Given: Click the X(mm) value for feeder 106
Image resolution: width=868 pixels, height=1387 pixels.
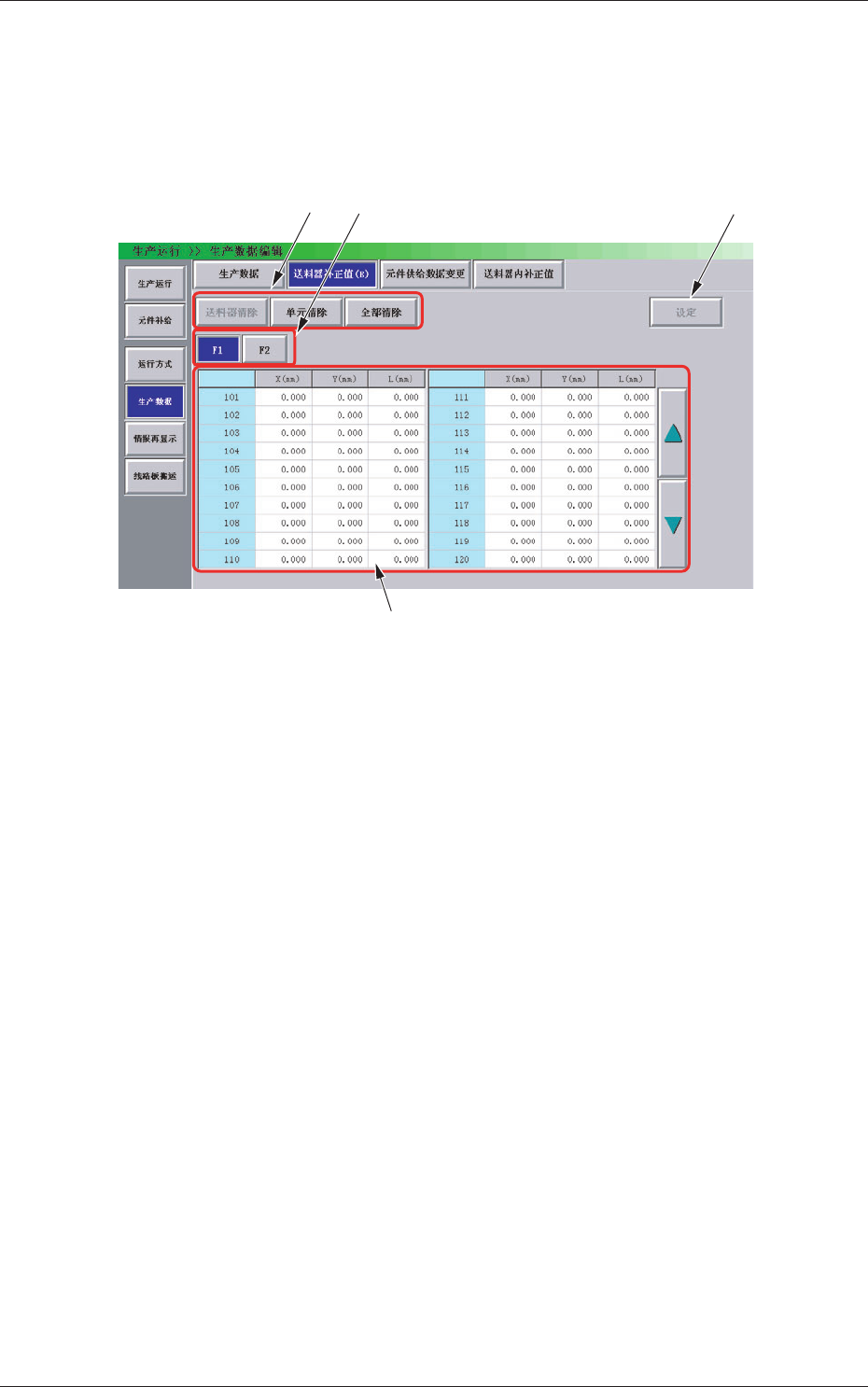Looking at the screenshot, I should coord(284,487).
